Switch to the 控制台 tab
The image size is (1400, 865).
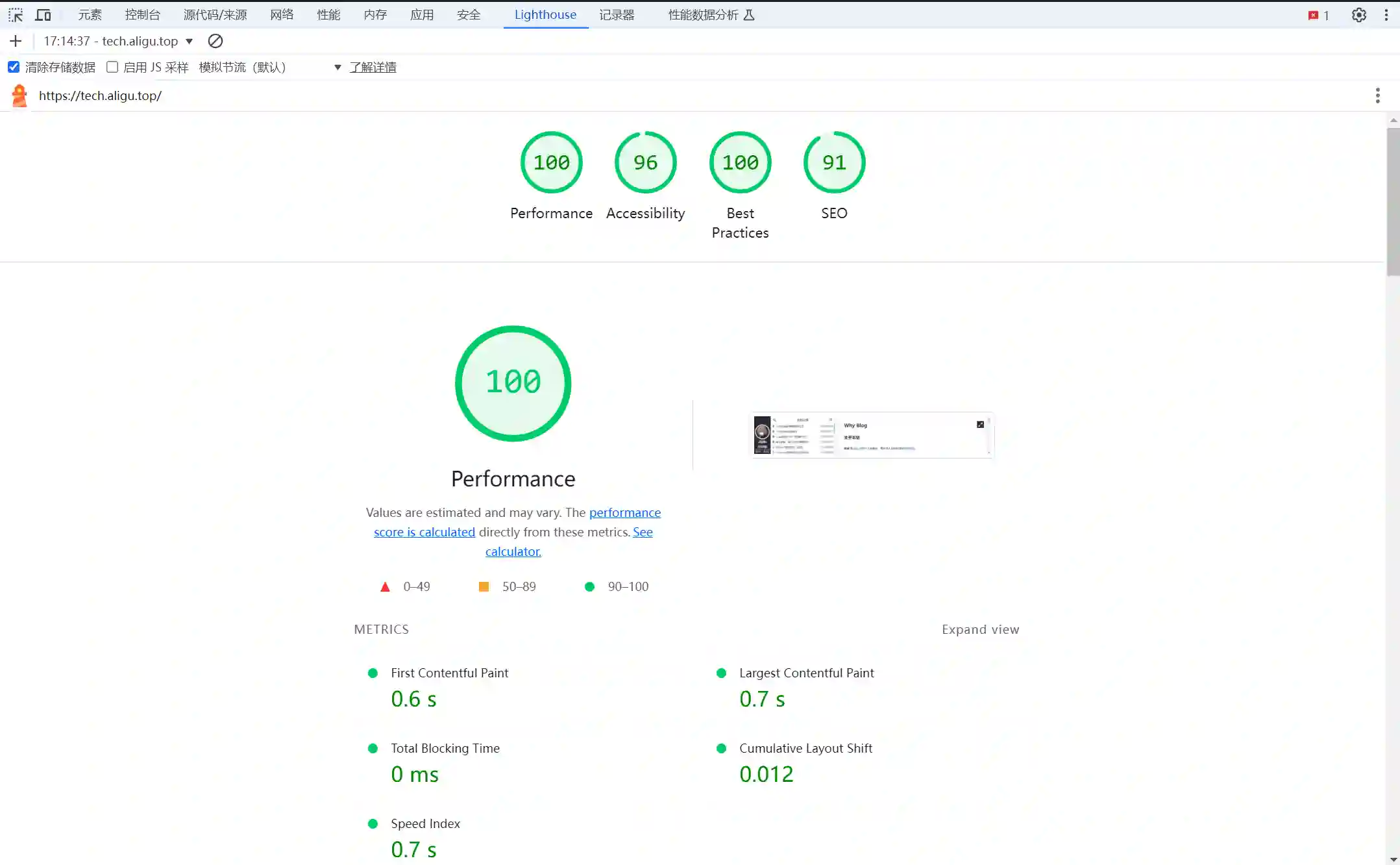143,15
